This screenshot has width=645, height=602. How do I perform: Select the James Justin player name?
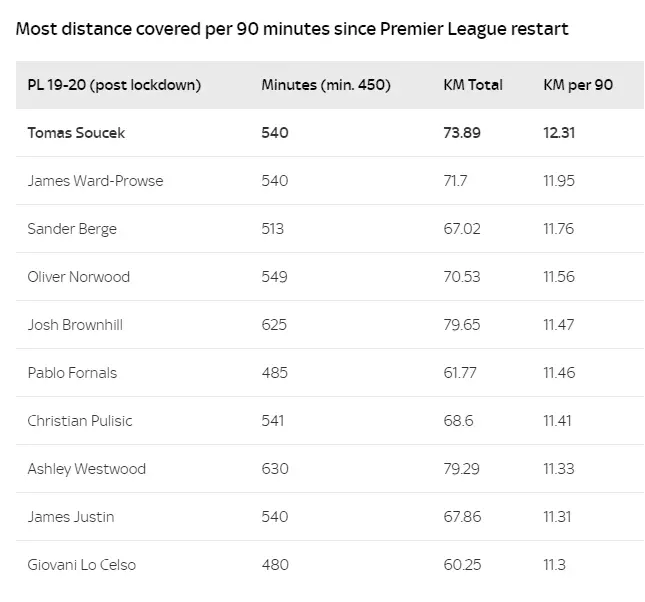pyautogui.click(x=71, y=517)
